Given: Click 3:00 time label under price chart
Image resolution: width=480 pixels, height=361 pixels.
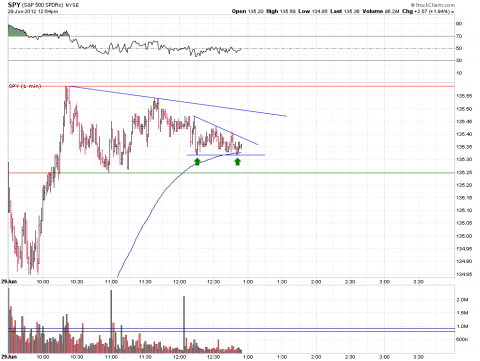Looking at the screenshot, I should click(x=384, y=282).
